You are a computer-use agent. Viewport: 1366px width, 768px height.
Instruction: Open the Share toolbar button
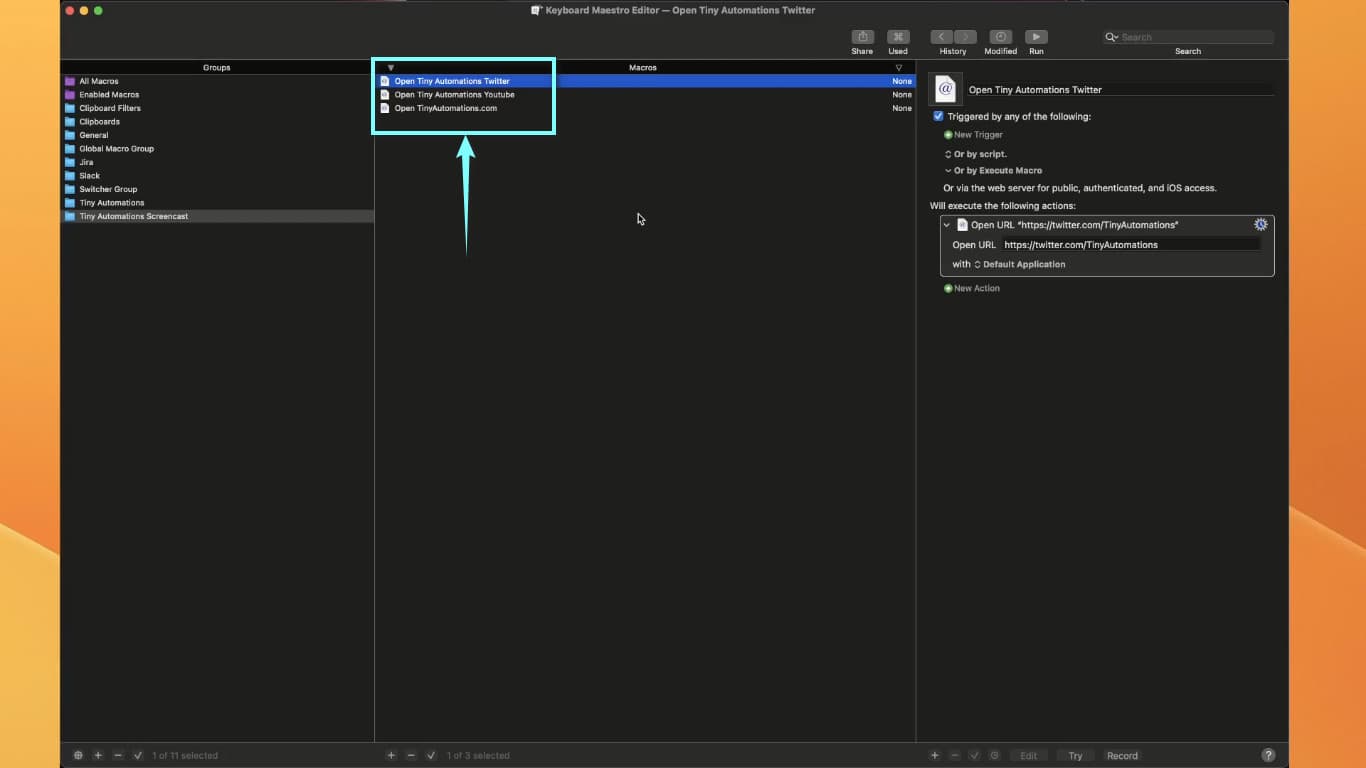click(862, 37)
